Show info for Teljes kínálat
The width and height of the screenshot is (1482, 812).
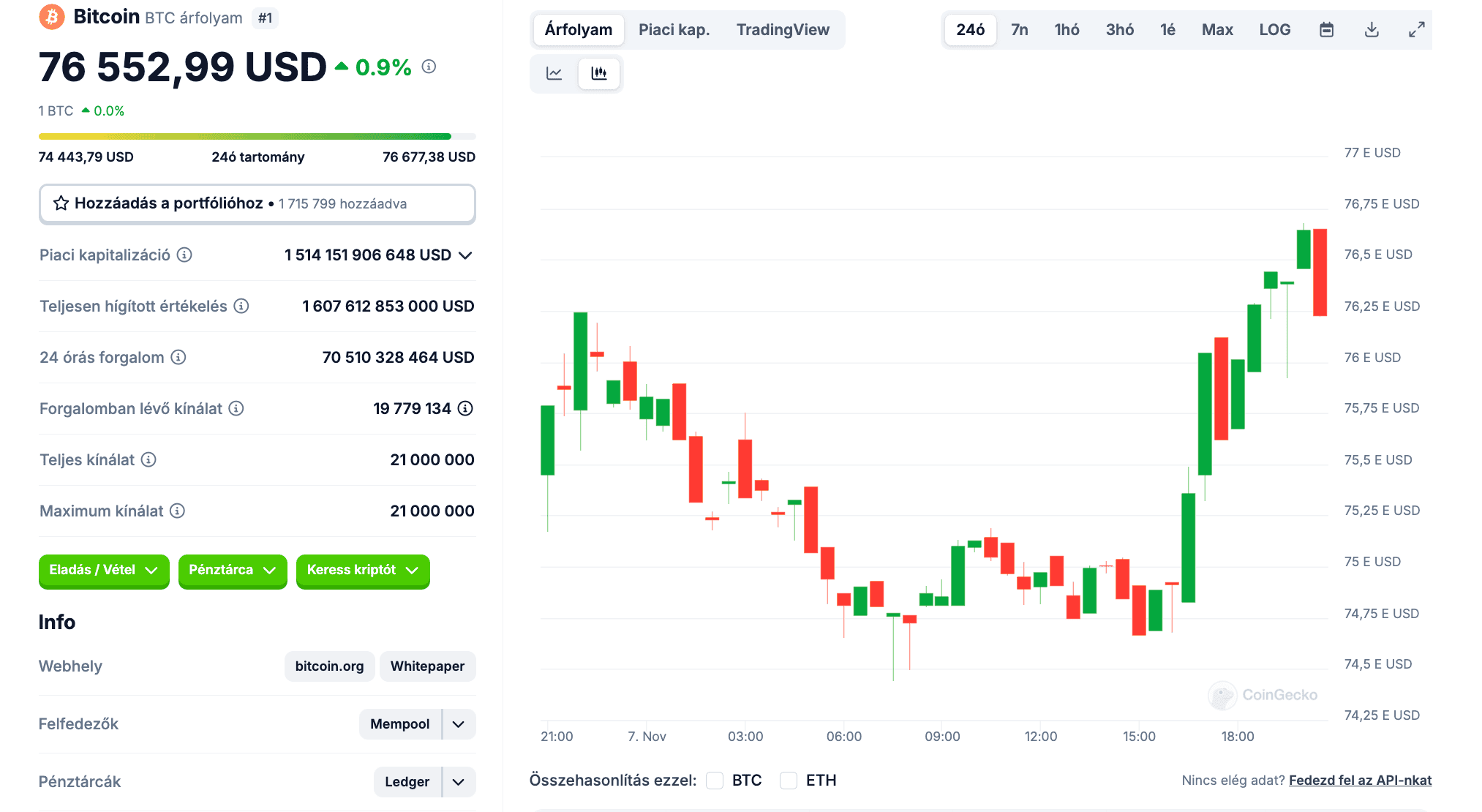[148, 459]
